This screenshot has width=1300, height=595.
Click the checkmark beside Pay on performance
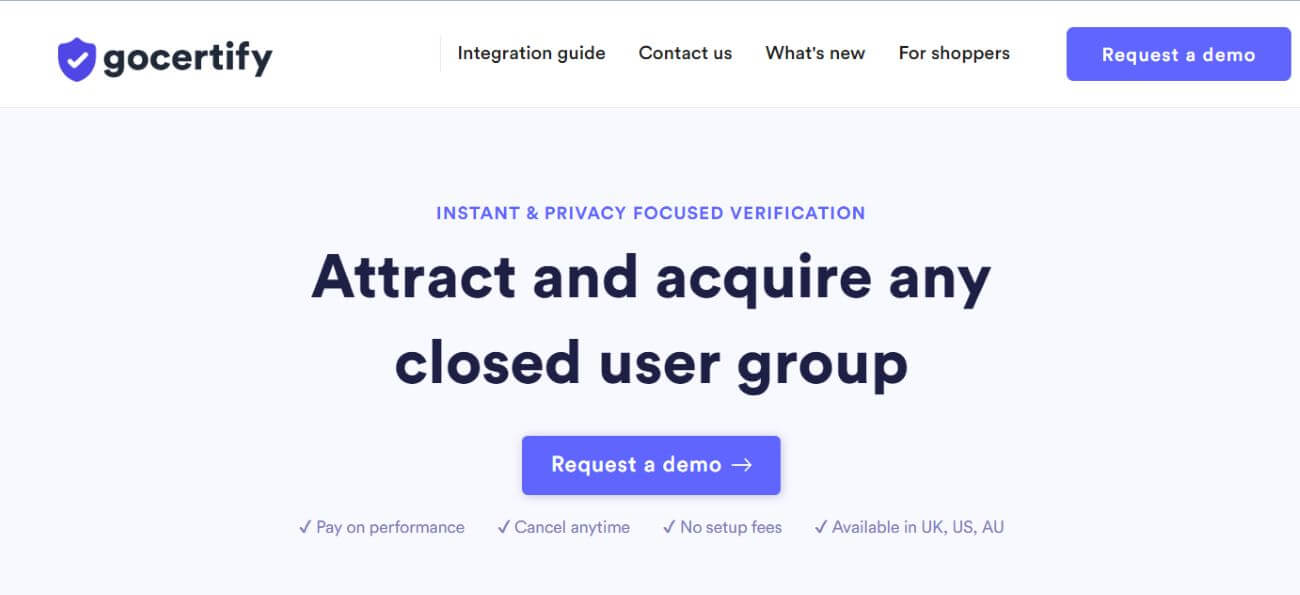point(305,527)
